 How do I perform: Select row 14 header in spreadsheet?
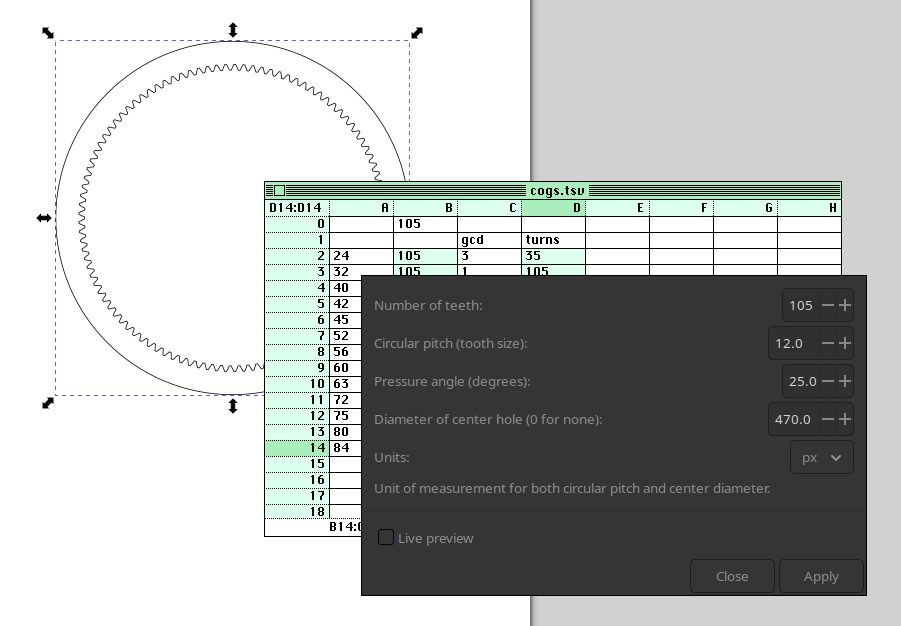click(x=297, y=448)
